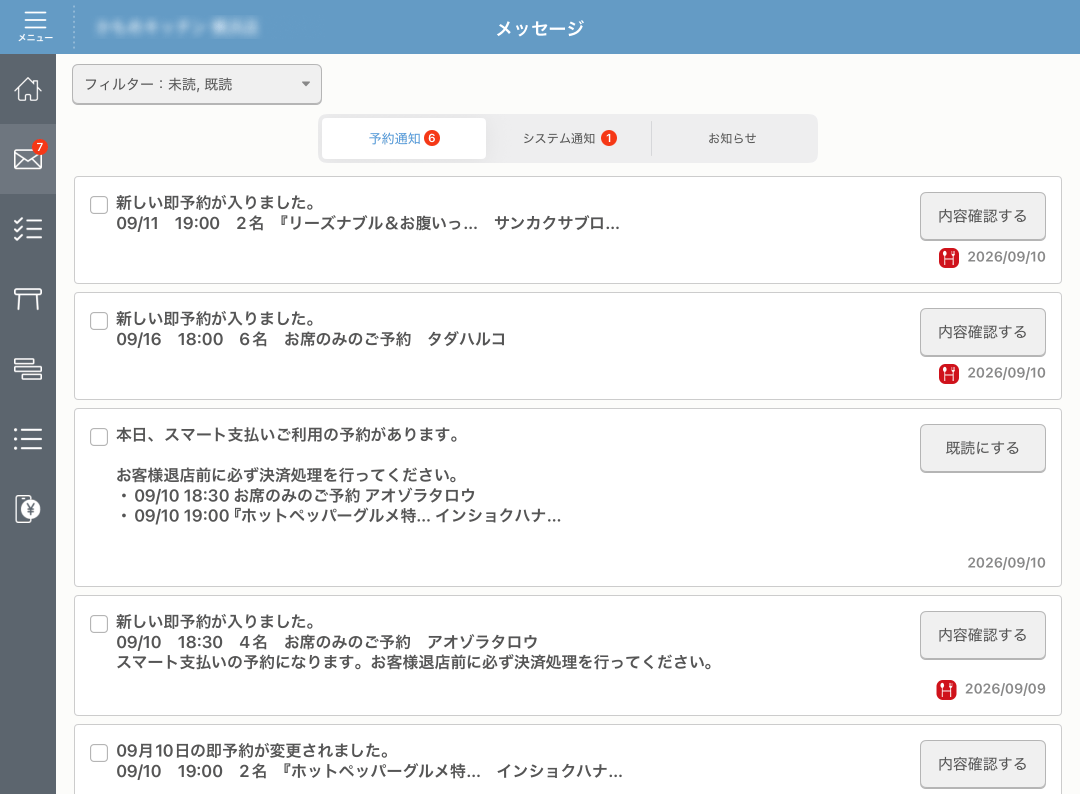Check the box for 09/10 18:30 アオゾラタロウ reservation
The height and width of the screenshot is (794, 1080).
click(x=99, y=624)
